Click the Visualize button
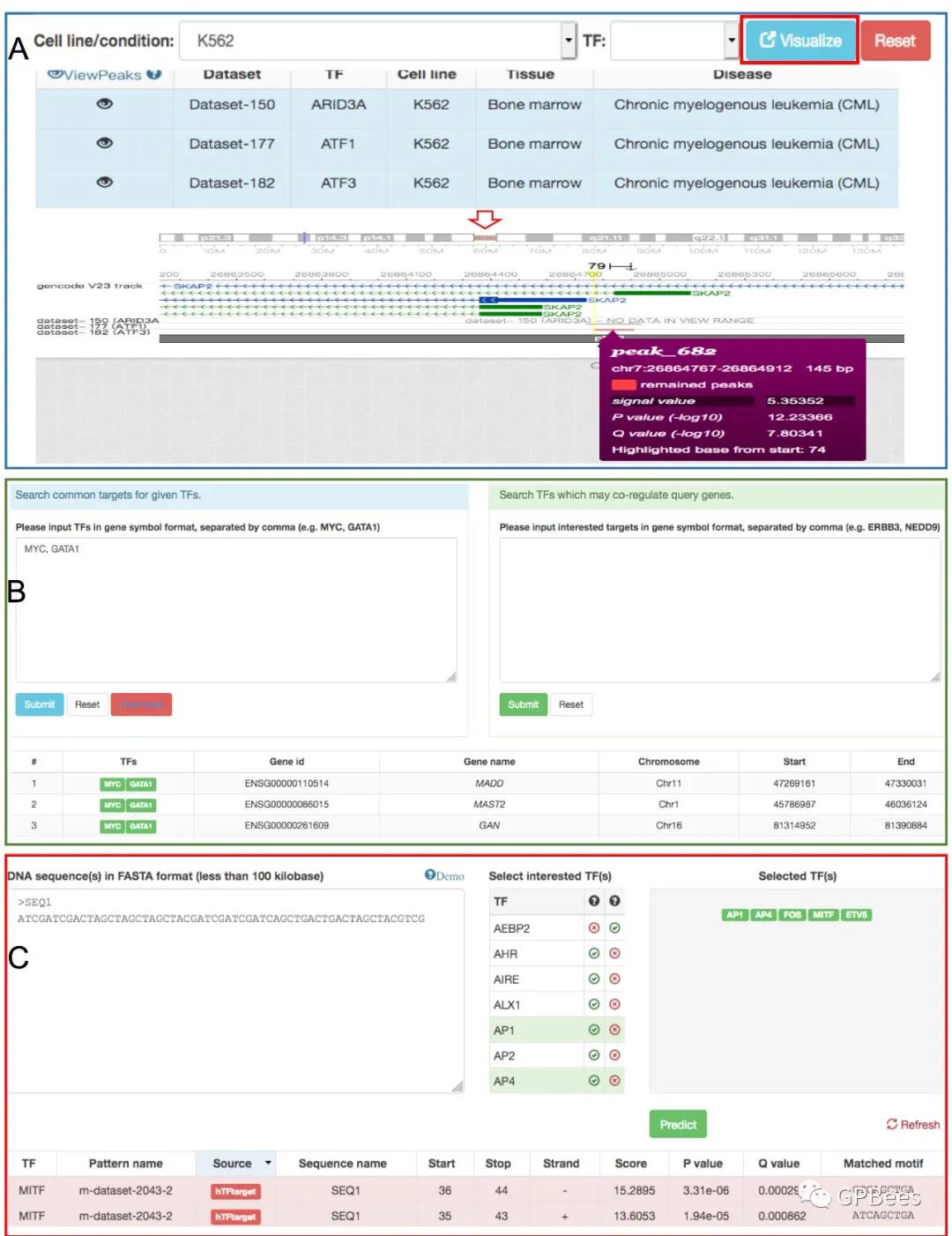952x1236 pixels. tap(800, 41)
